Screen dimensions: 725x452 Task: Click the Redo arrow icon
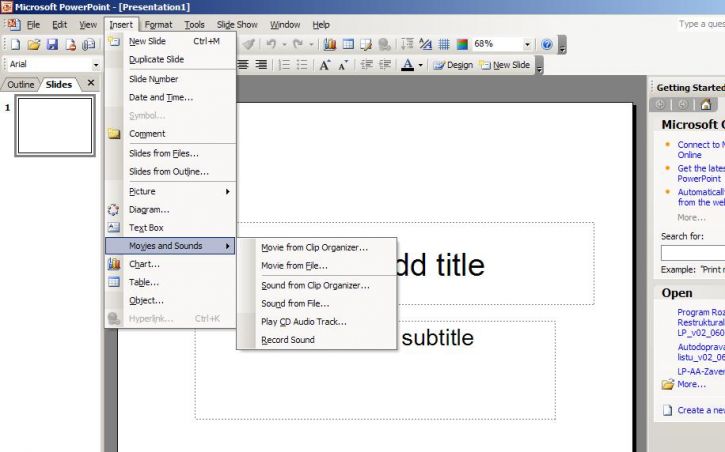(298, 44)
